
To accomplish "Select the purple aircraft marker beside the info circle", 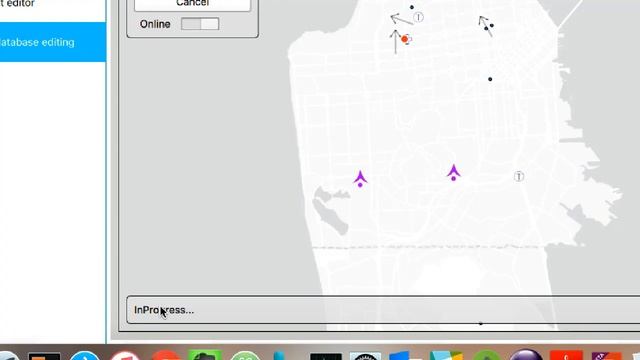I will (x=453, y=173).
